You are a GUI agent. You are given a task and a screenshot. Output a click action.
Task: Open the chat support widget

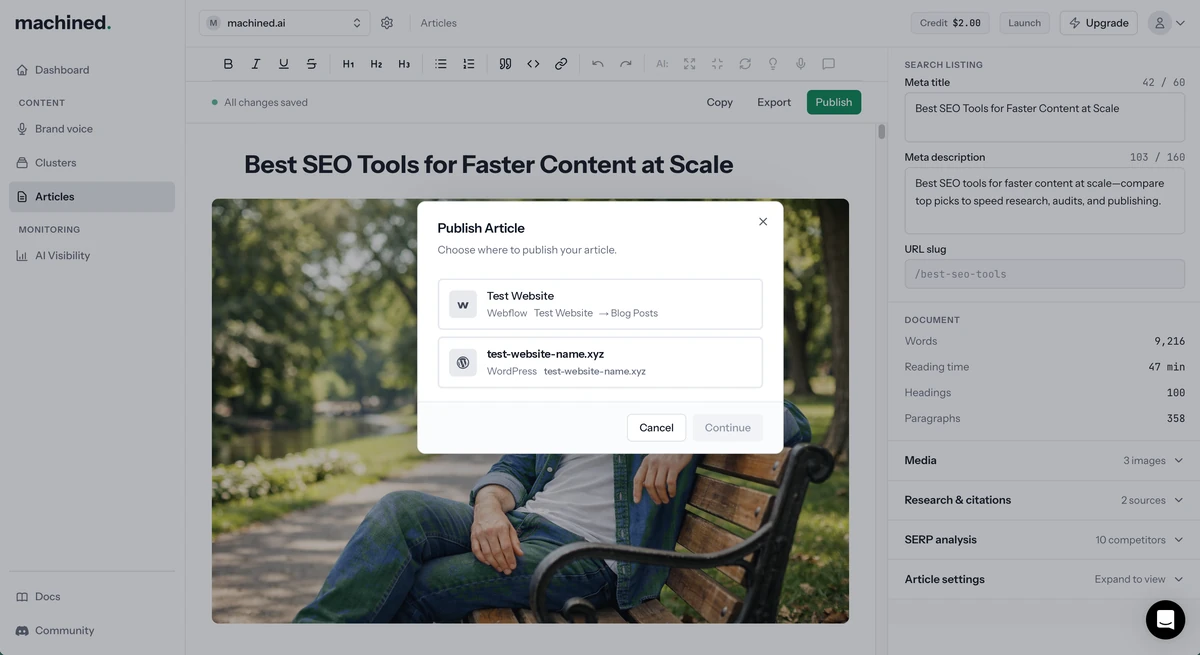click(1165, 620)
